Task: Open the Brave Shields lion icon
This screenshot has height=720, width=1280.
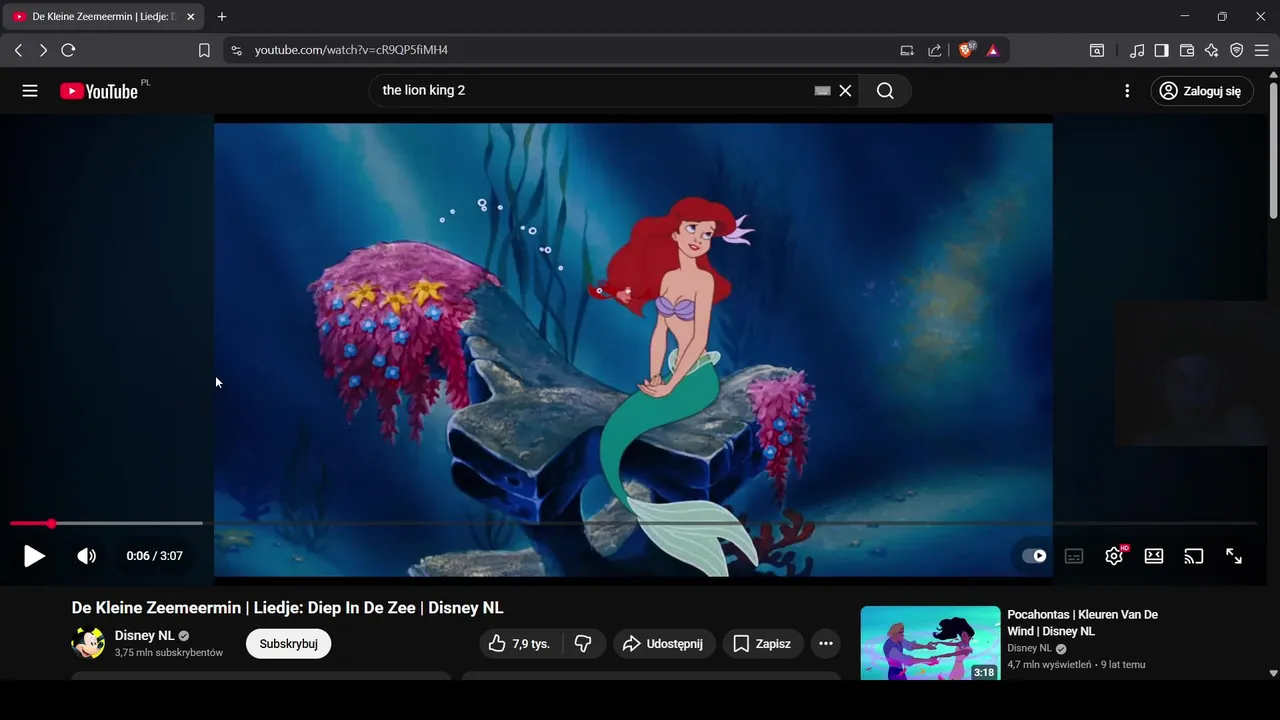Action: [x=966, y=50]
